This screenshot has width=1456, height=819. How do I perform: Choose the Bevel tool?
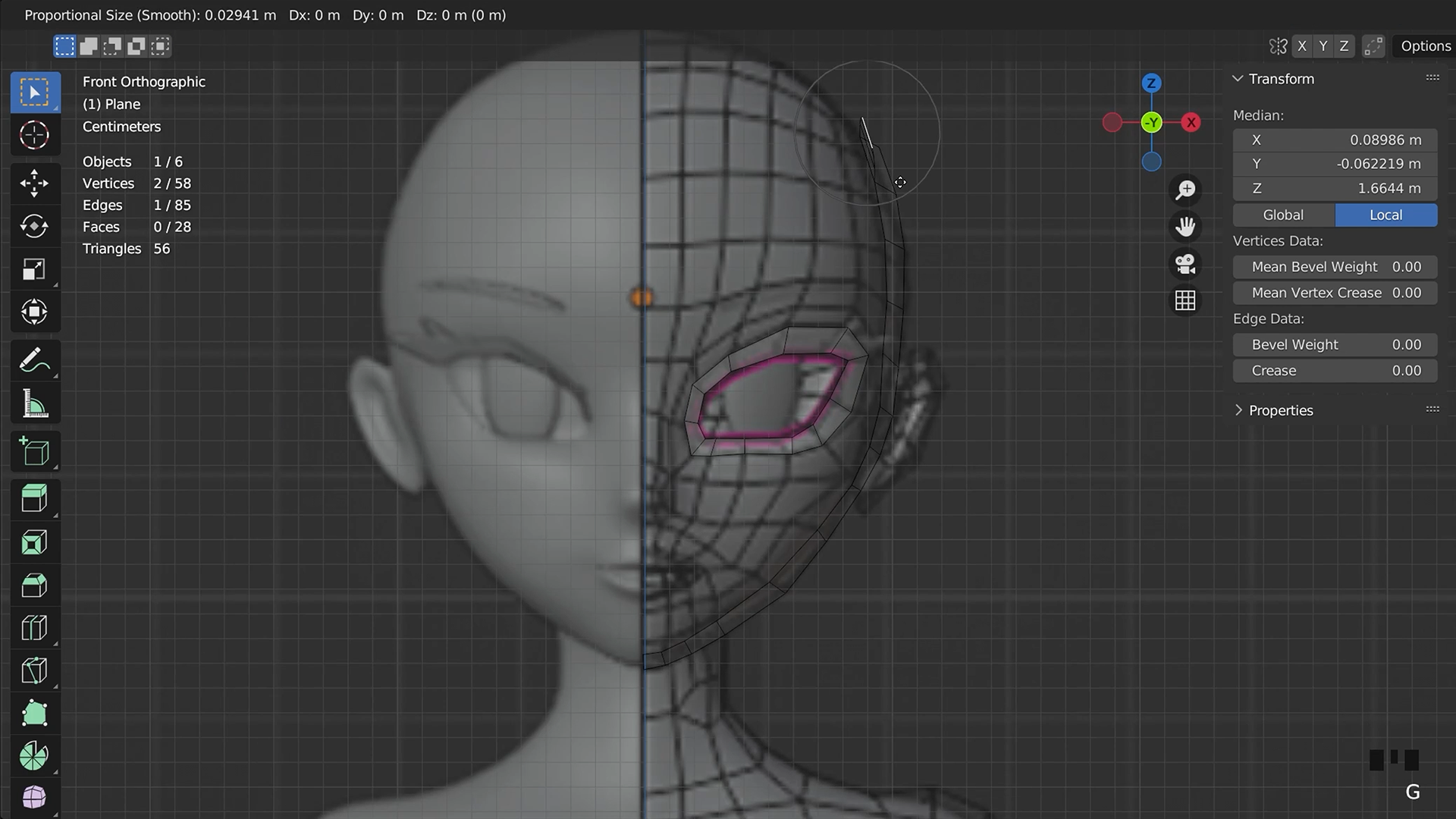35,585
